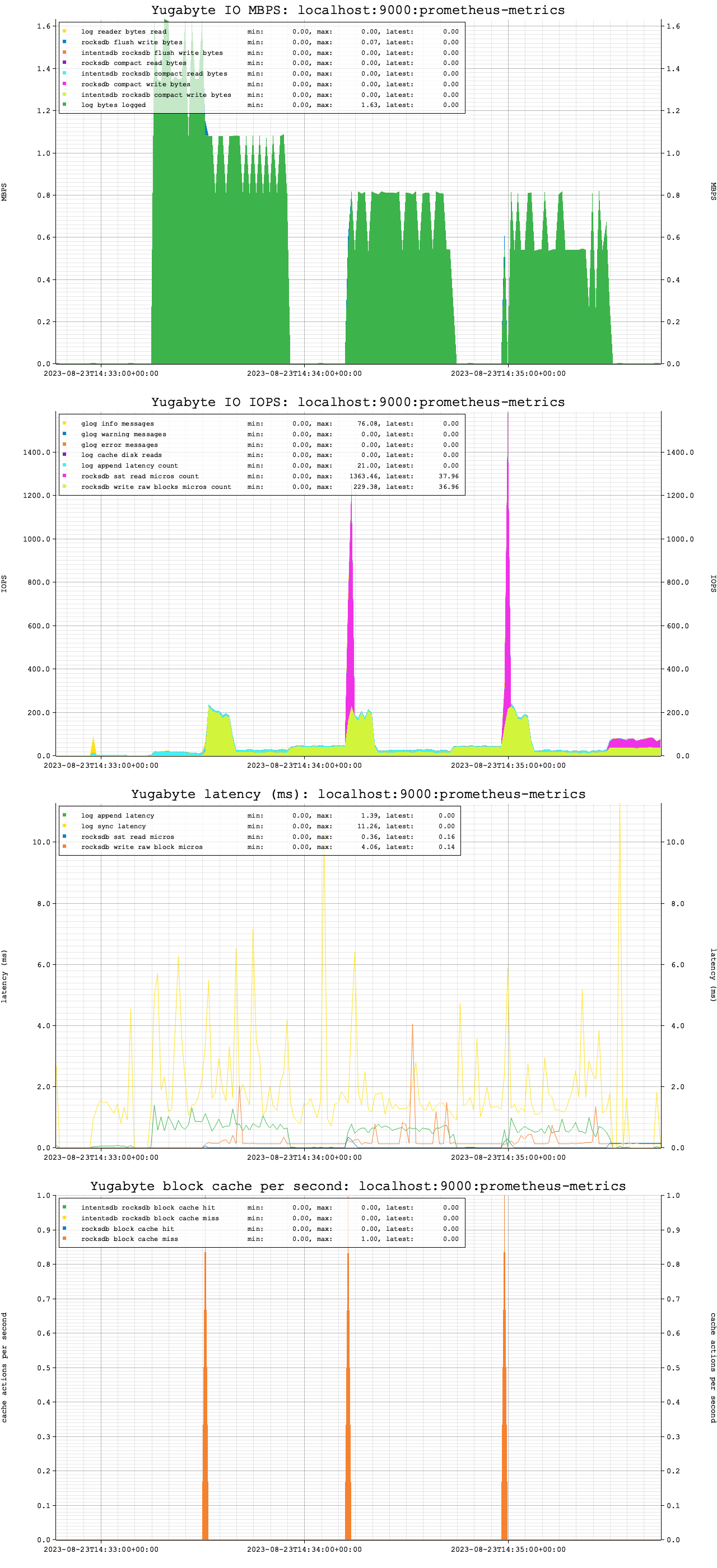Viewport: 717px width, 1568px height.
Task: Click the magenta rocksdb compact write bytes swatch
Action: [64, 83]
